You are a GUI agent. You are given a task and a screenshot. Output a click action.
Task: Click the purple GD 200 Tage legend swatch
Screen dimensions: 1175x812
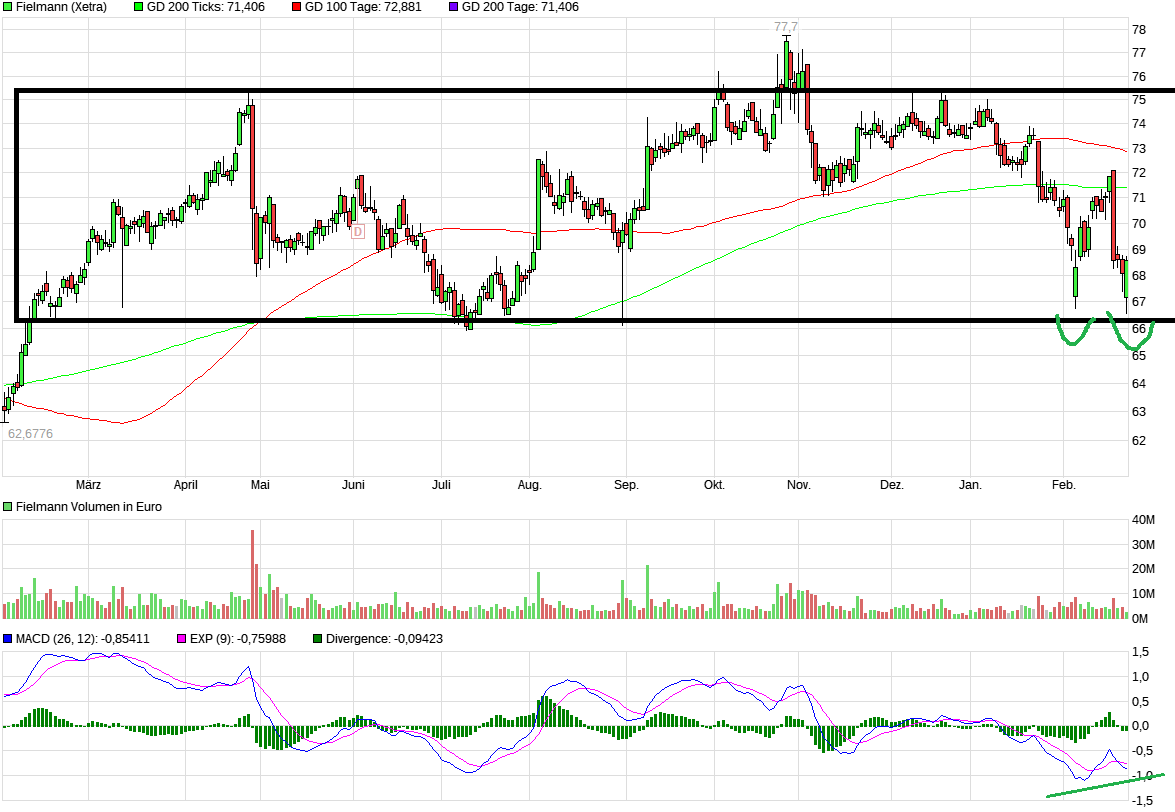pos(453,7)
